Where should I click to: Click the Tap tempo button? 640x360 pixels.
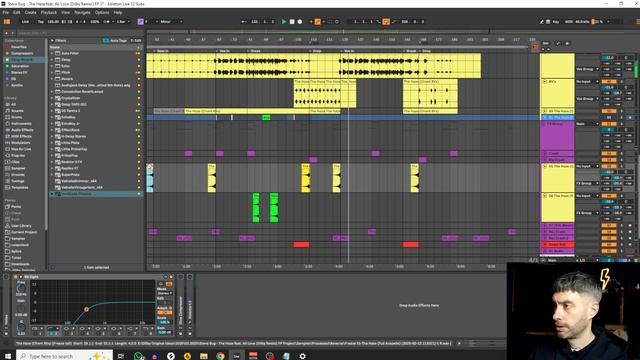pos(40,22)
